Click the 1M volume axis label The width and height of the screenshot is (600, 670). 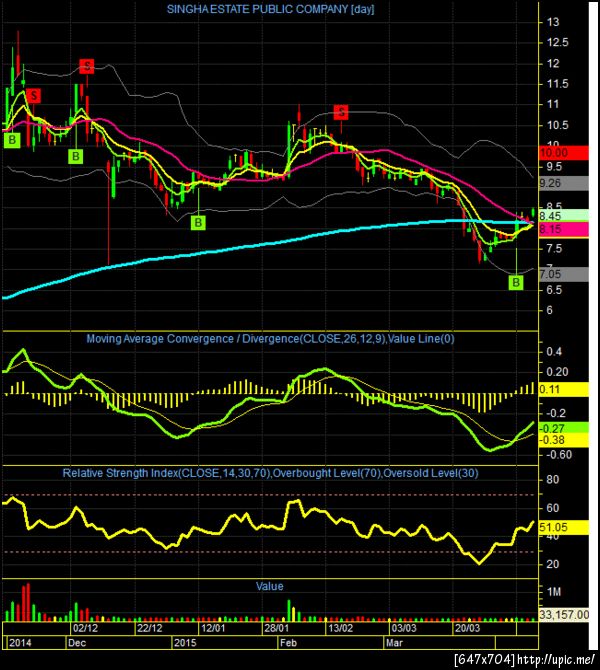pyautogui.click(x=554, y=592)
